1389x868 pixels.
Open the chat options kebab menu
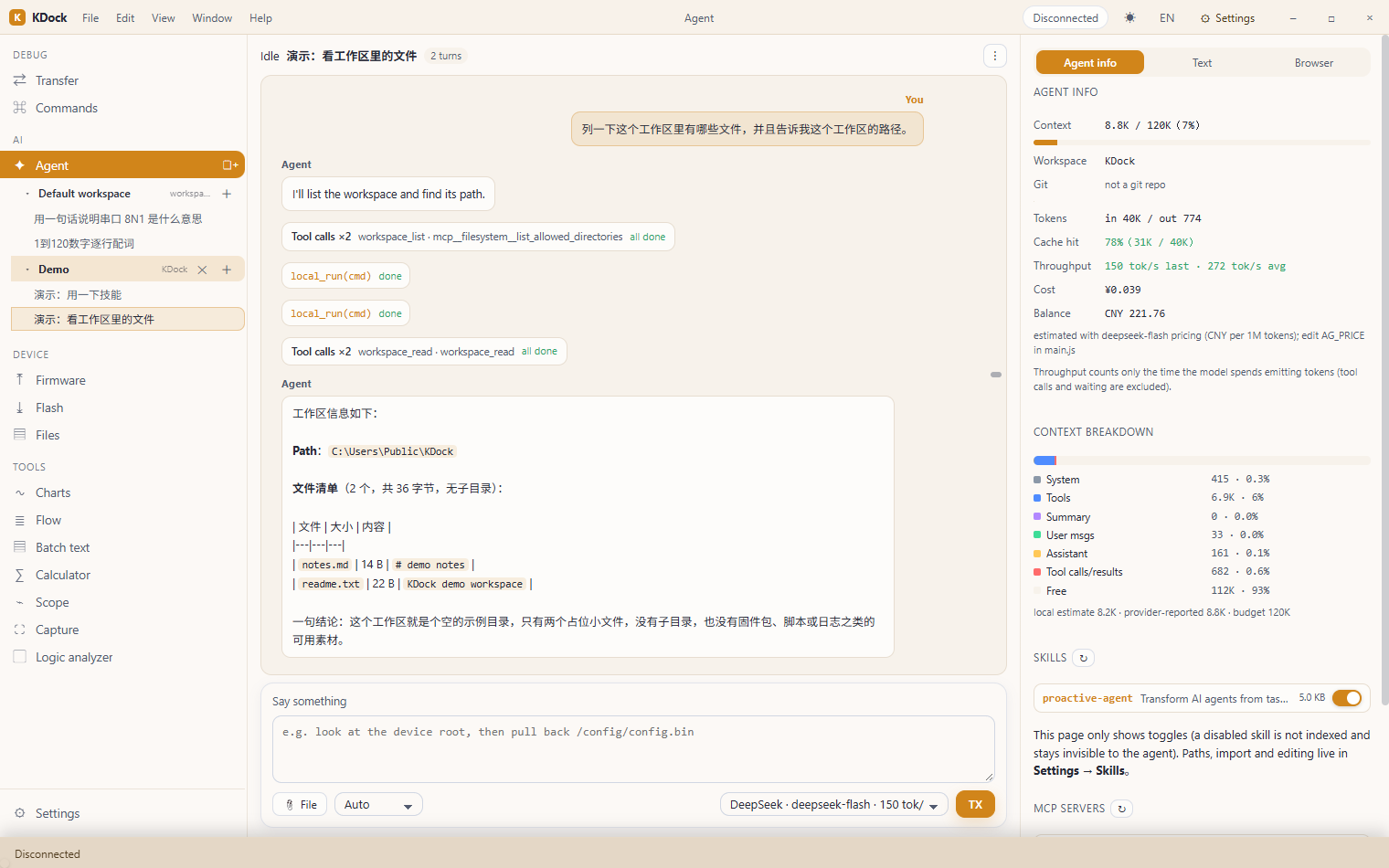(x=995, y=56)
